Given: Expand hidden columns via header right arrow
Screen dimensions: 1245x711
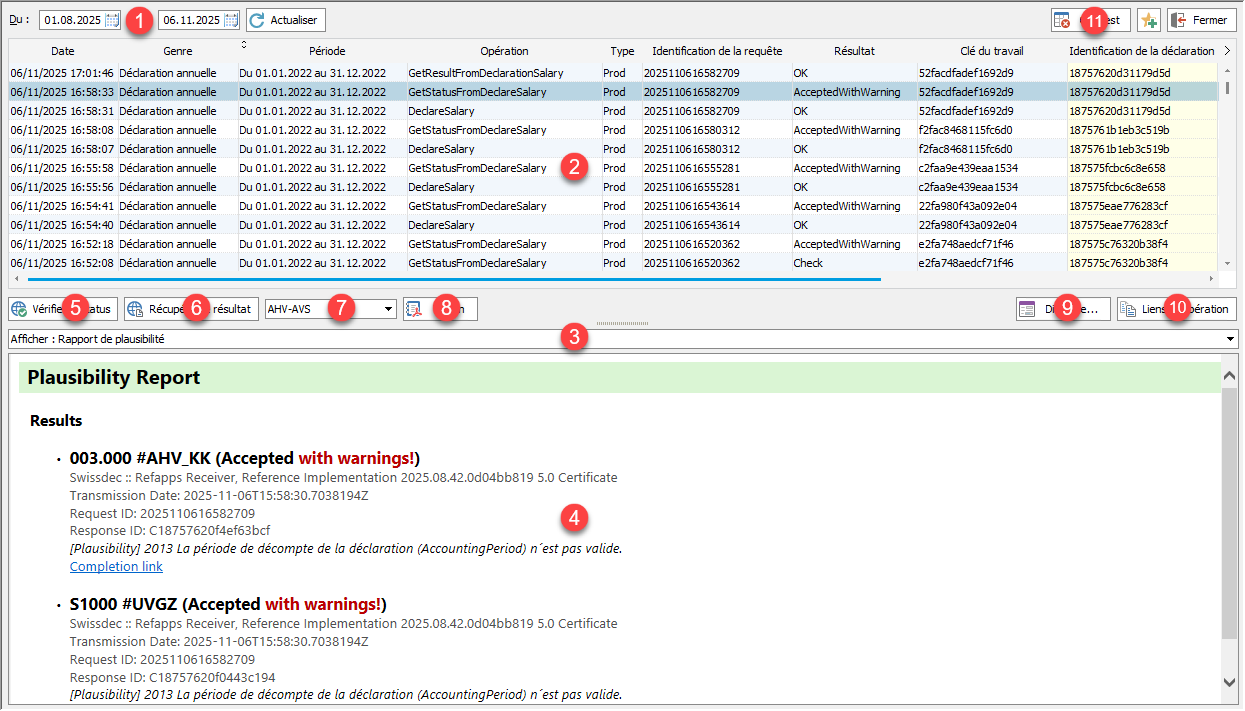Looking at the screenshot, I should pos(1226,50).
